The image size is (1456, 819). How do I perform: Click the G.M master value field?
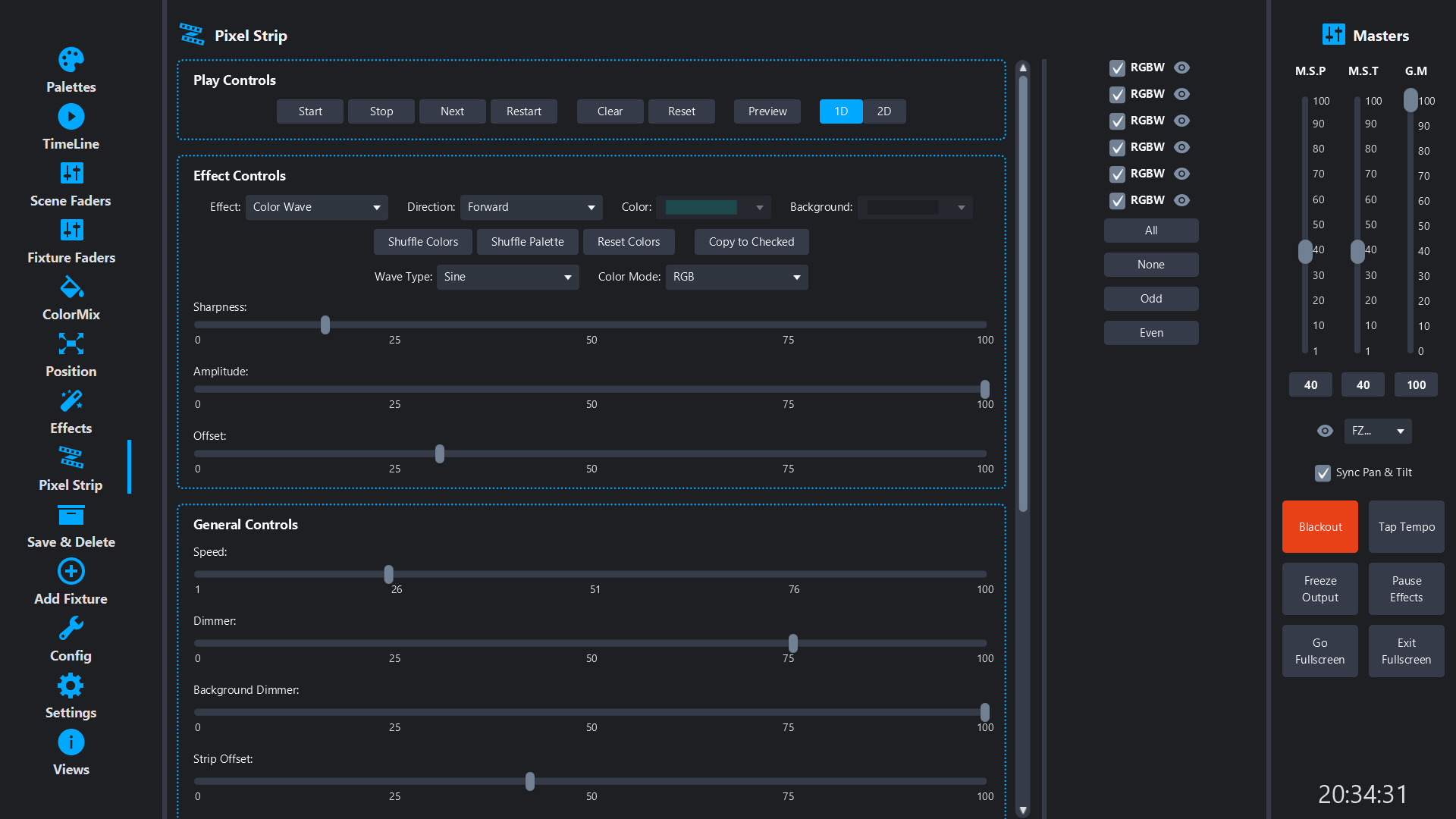[x=1416, y=385]
